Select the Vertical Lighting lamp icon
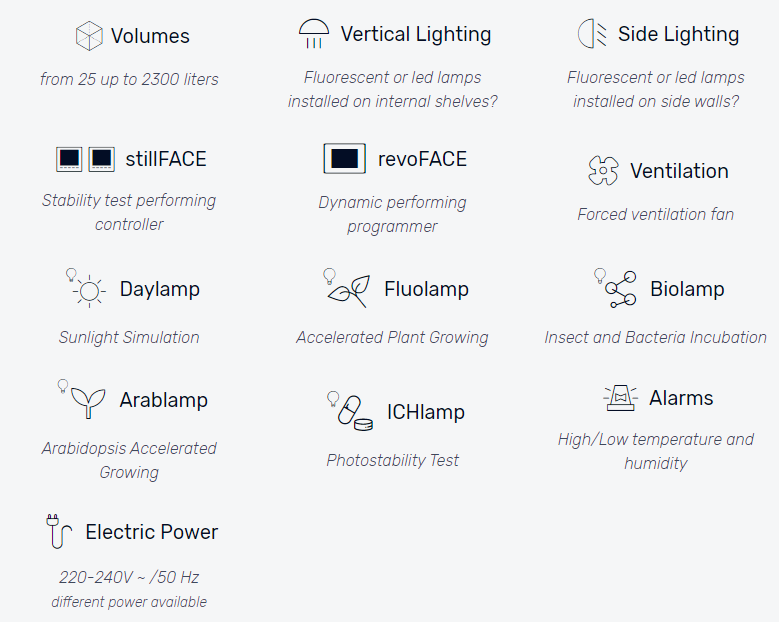This screenshot has height=622, width=779. [313, 34]
